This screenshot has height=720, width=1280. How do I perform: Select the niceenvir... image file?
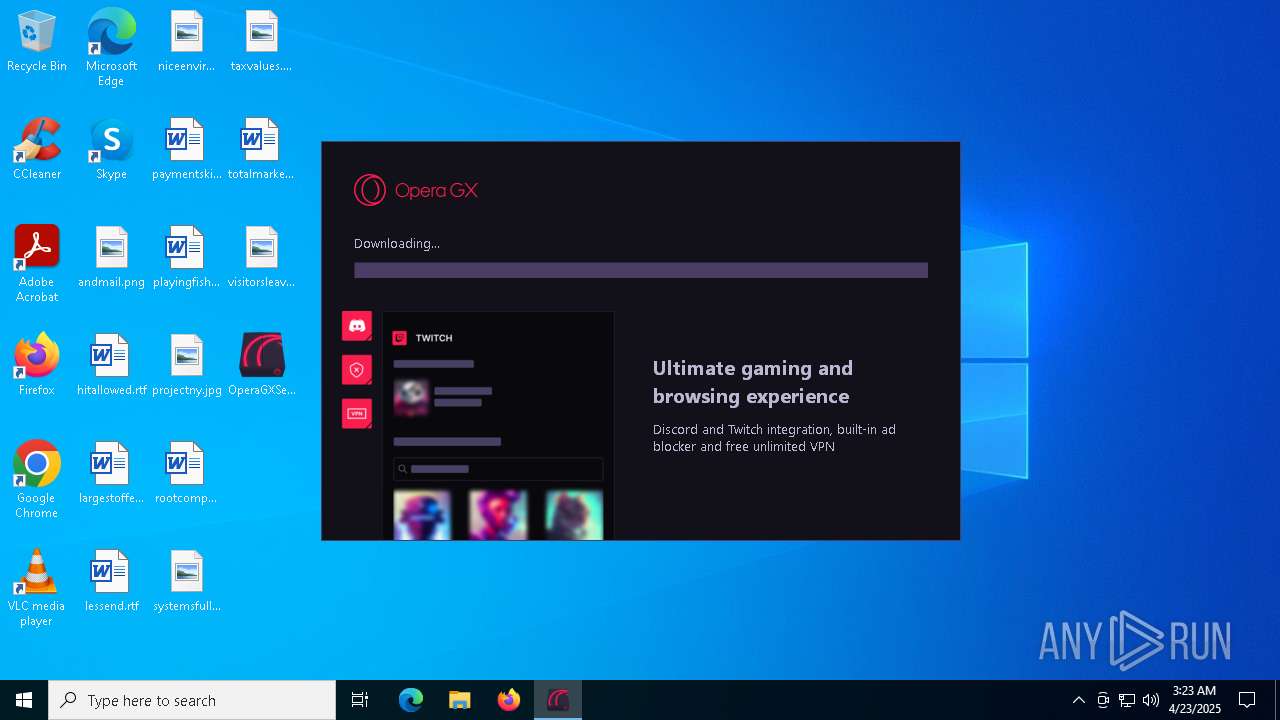[186, 42]
